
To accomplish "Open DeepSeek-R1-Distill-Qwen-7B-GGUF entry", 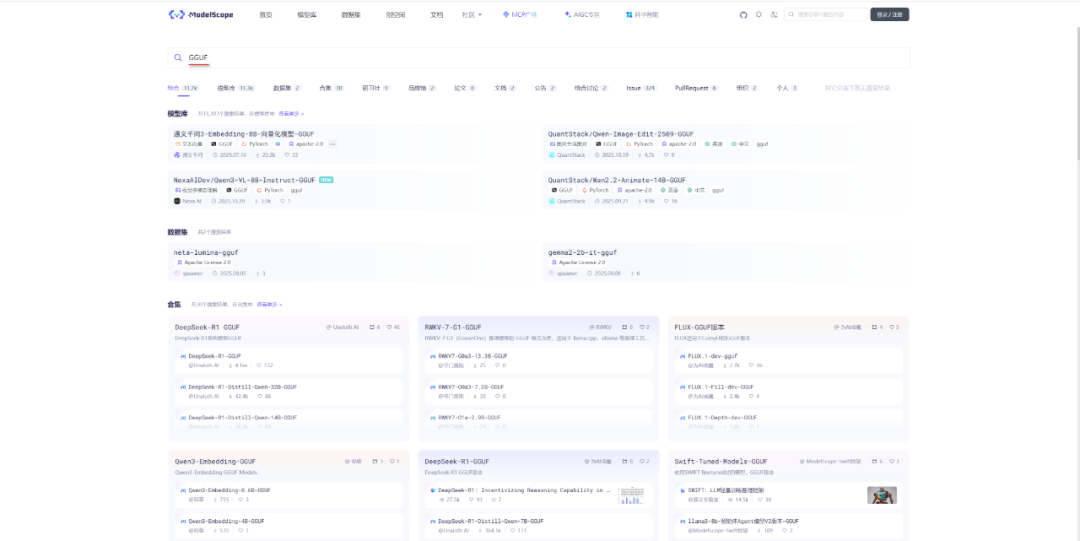I will [491, 522].
